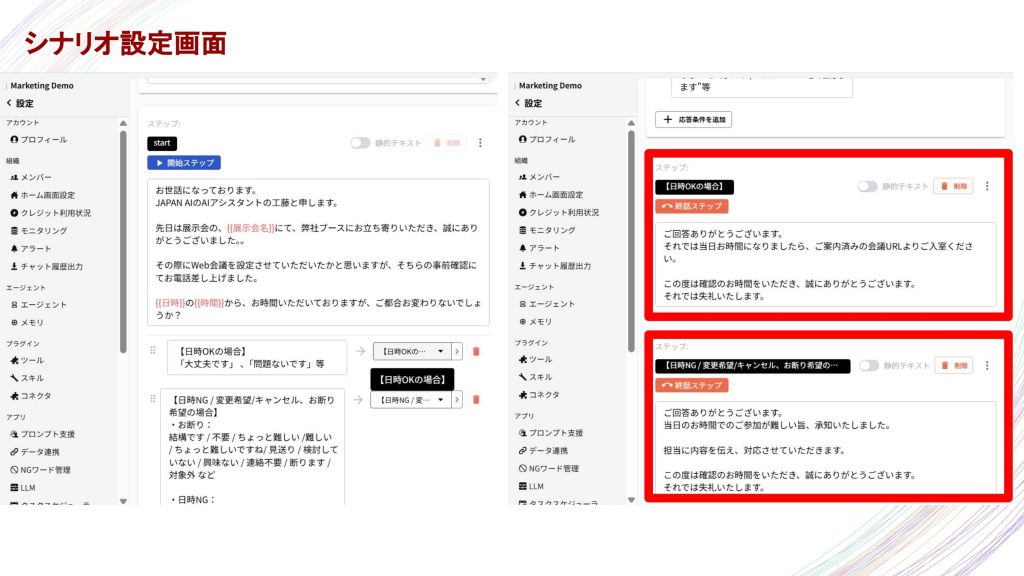Image resolution: width=1024 pixels, height=576 pixels.
Task: Select クレジット利用状況 in the right panel sidebar
Action: pyautogui.click(x=563, y=212)
